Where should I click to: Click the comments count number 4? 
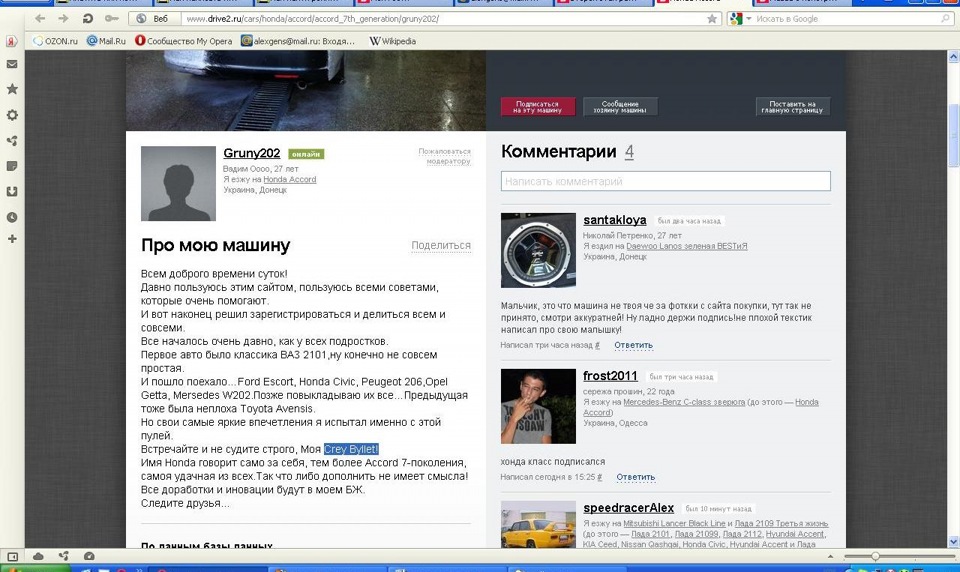coord(629,152)
